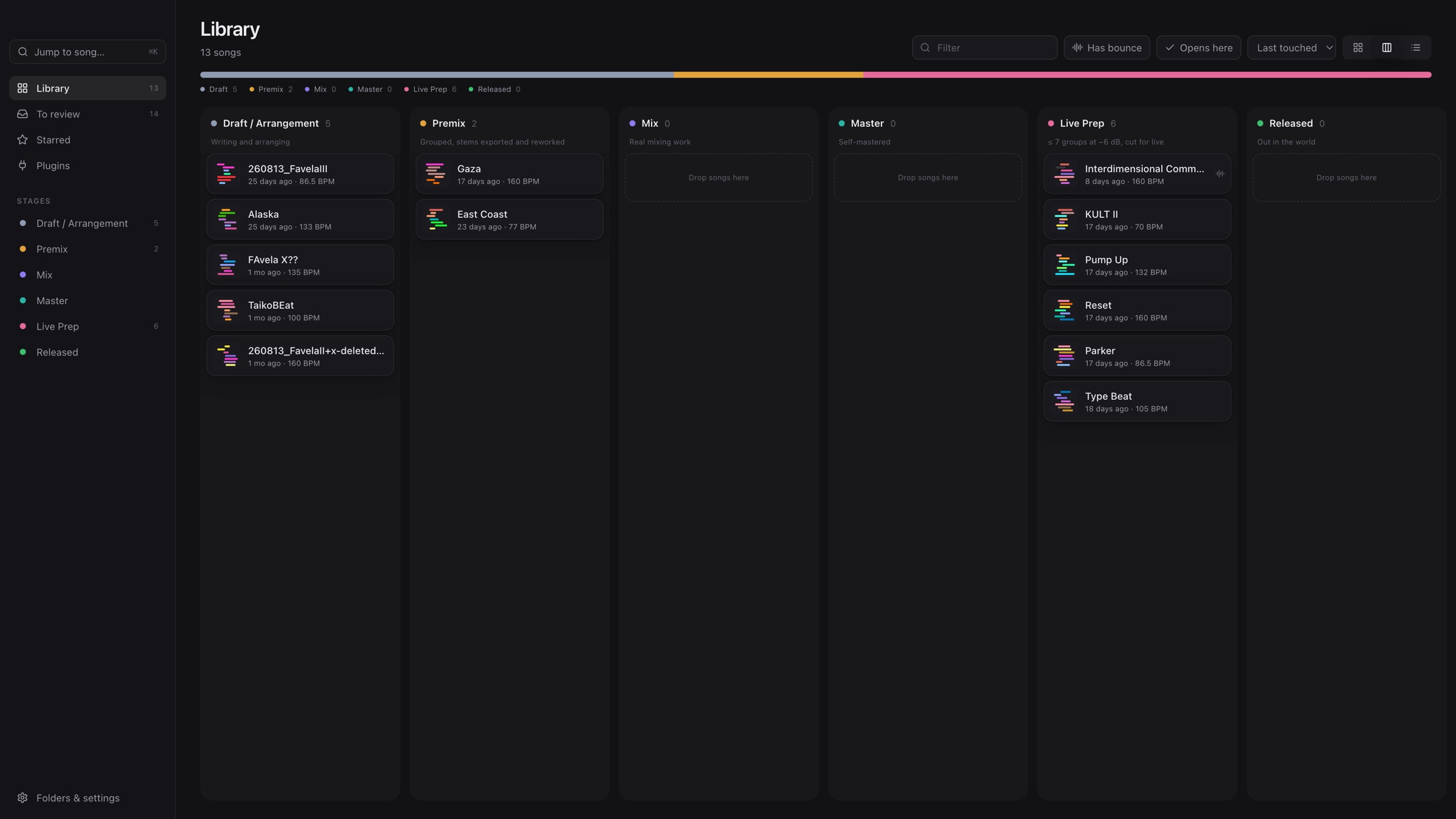The width and height of the screenshot is (1456, 819).
Task: Click the 260813_FavelaII+x-deleted thumbnail icon
Action: point(226,356)
